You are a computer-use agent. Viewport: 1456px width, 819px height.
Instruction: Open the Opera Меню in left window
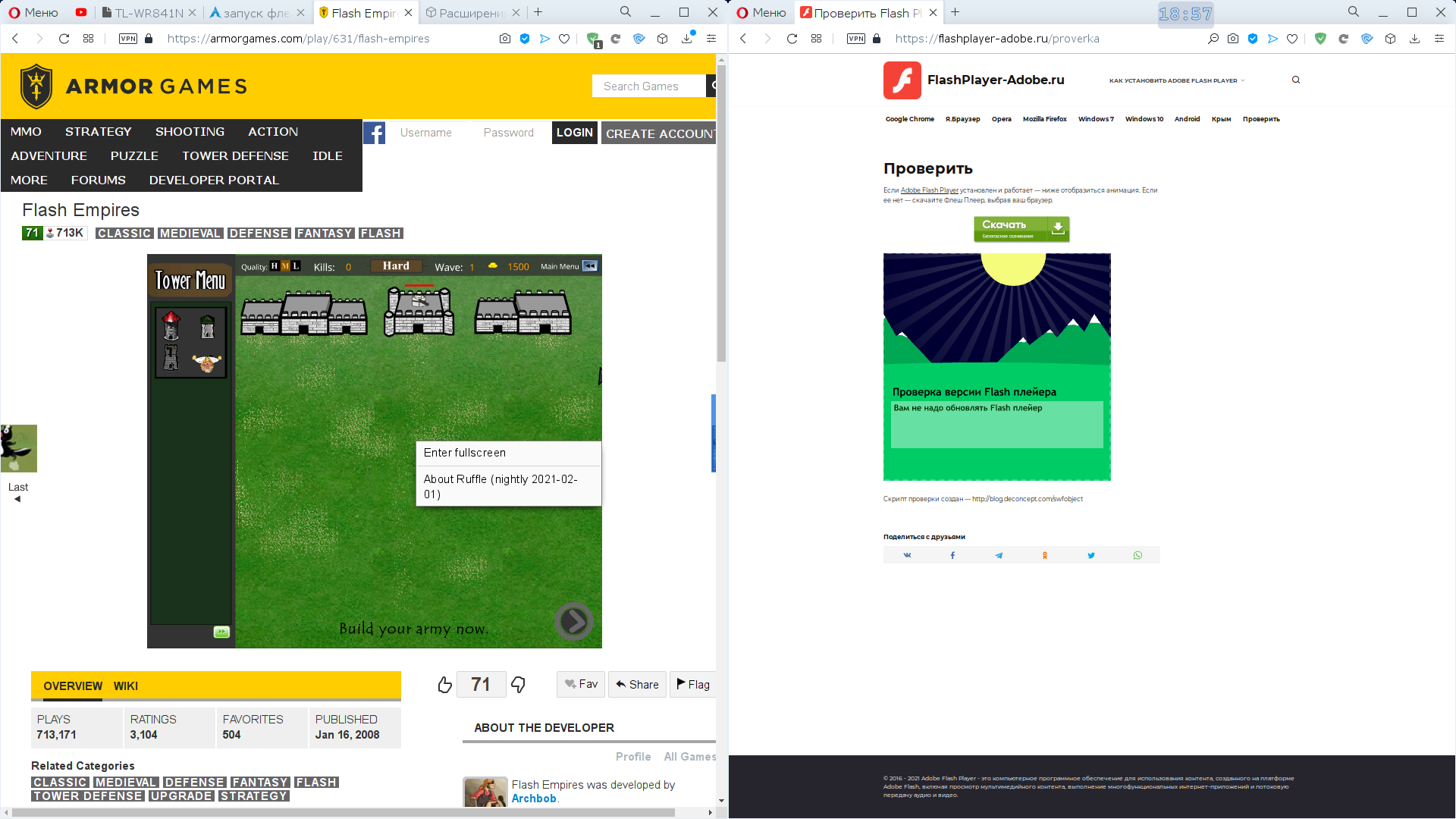point(33,12)
